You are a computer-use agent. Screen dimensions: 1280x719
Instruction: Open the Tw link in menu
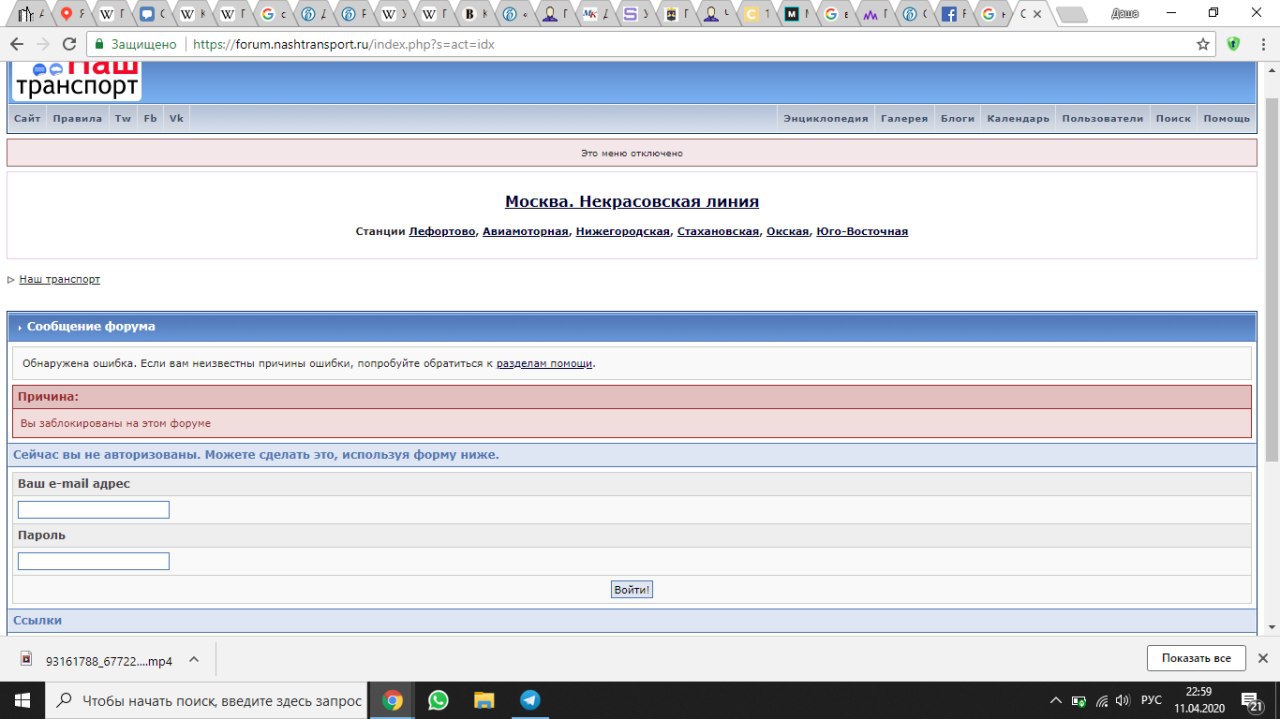click(123, 118)
